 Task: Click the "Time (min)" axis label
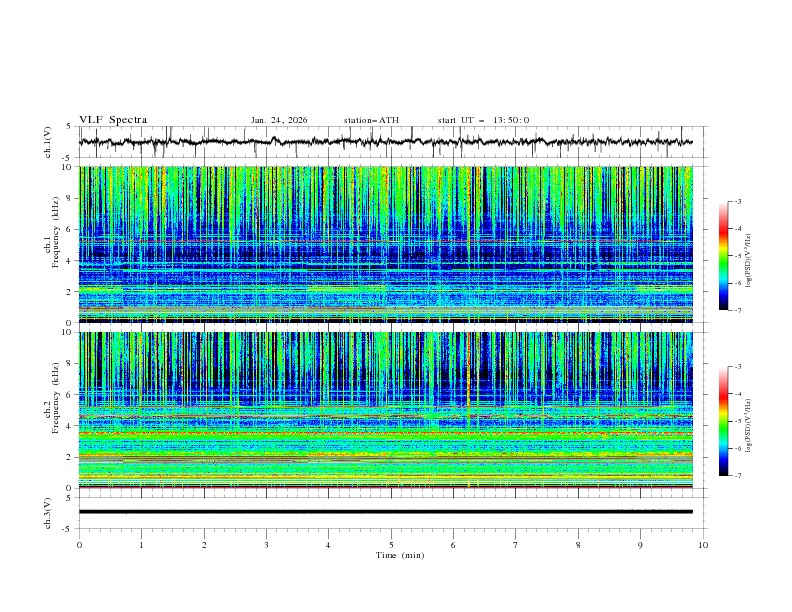[x=400, y=555]
